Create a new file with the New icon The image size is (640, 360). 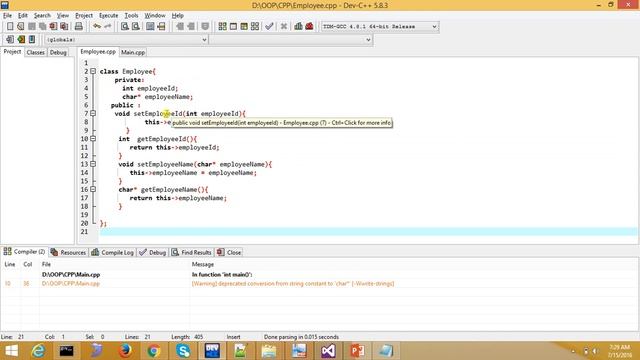pos(10,26)
